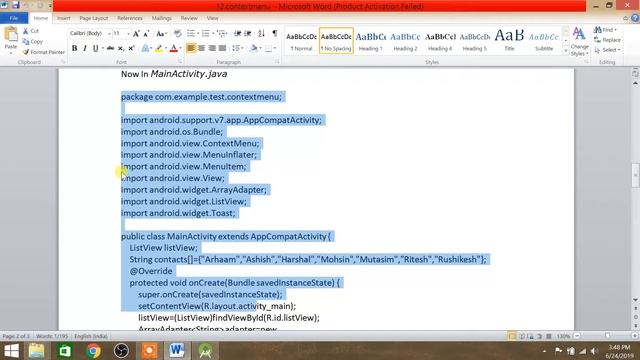Switch to the Page Layout tab
This screenshot has height=360, width=640.
tap(93, 18)
